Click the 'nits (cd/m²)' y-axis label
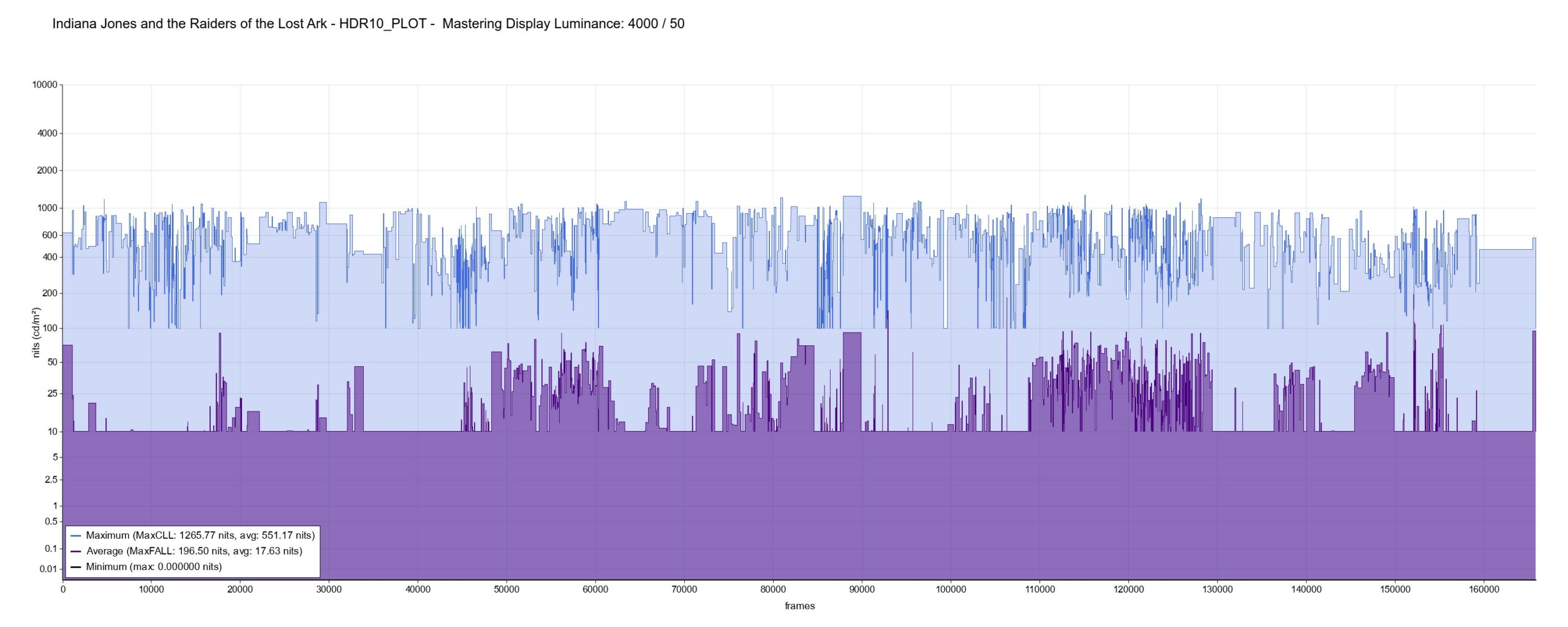 36,332
